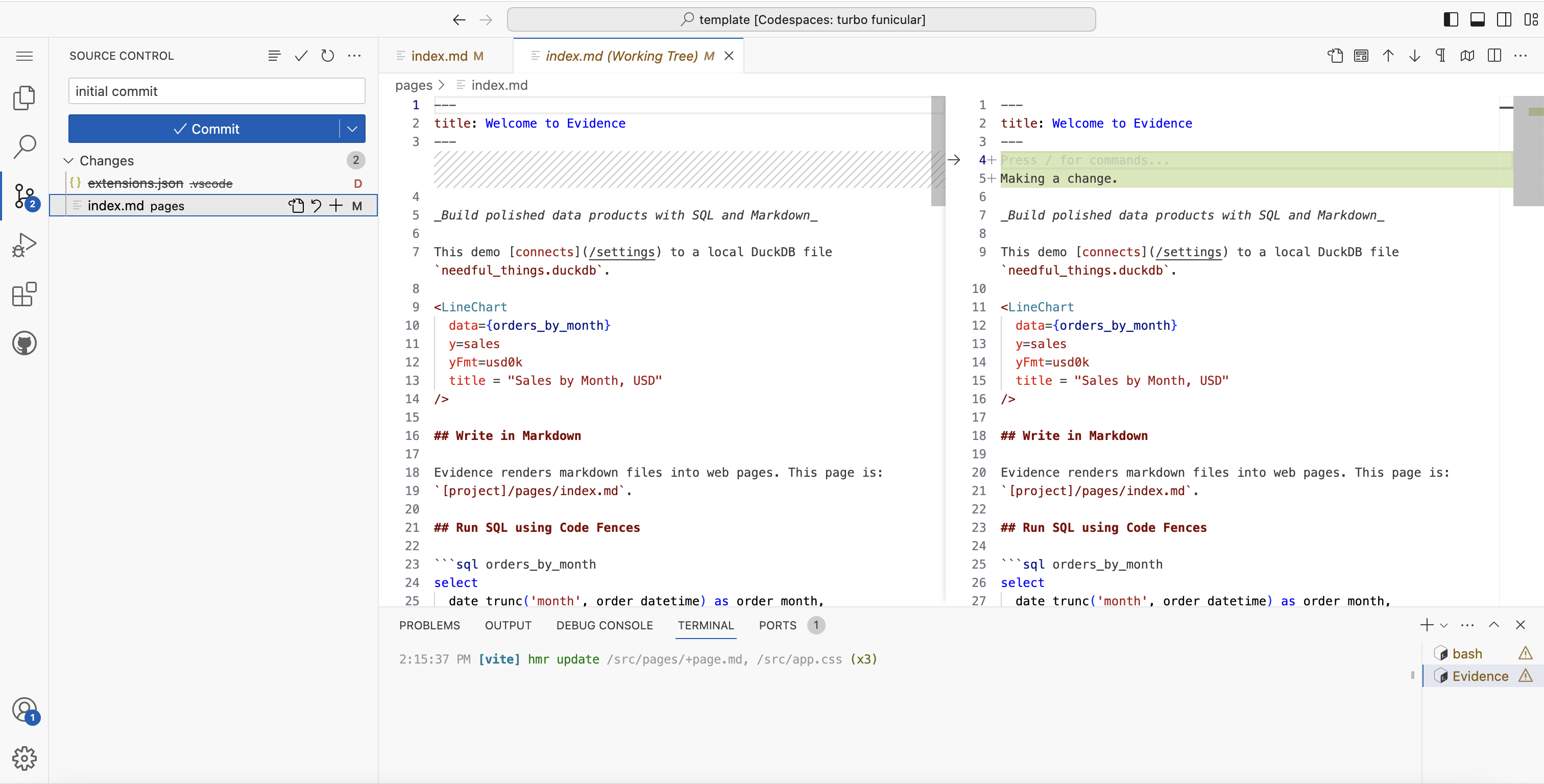Select the Evidence terminal
Viewport: 1544px width, 784px height.
coord(1482,676)
